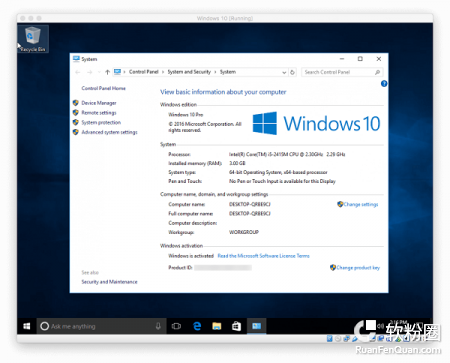Viewport: 450px width, 363px height.
Task: Click the '3.00 GB' installed memory value
Action: [x=237, y=163]
